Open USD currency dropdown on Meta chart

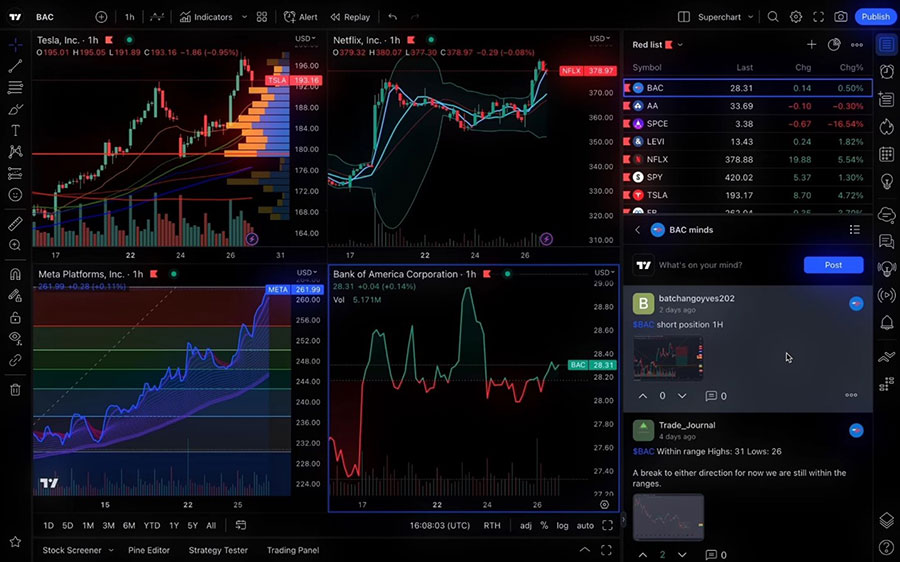[x=307, y=273]
